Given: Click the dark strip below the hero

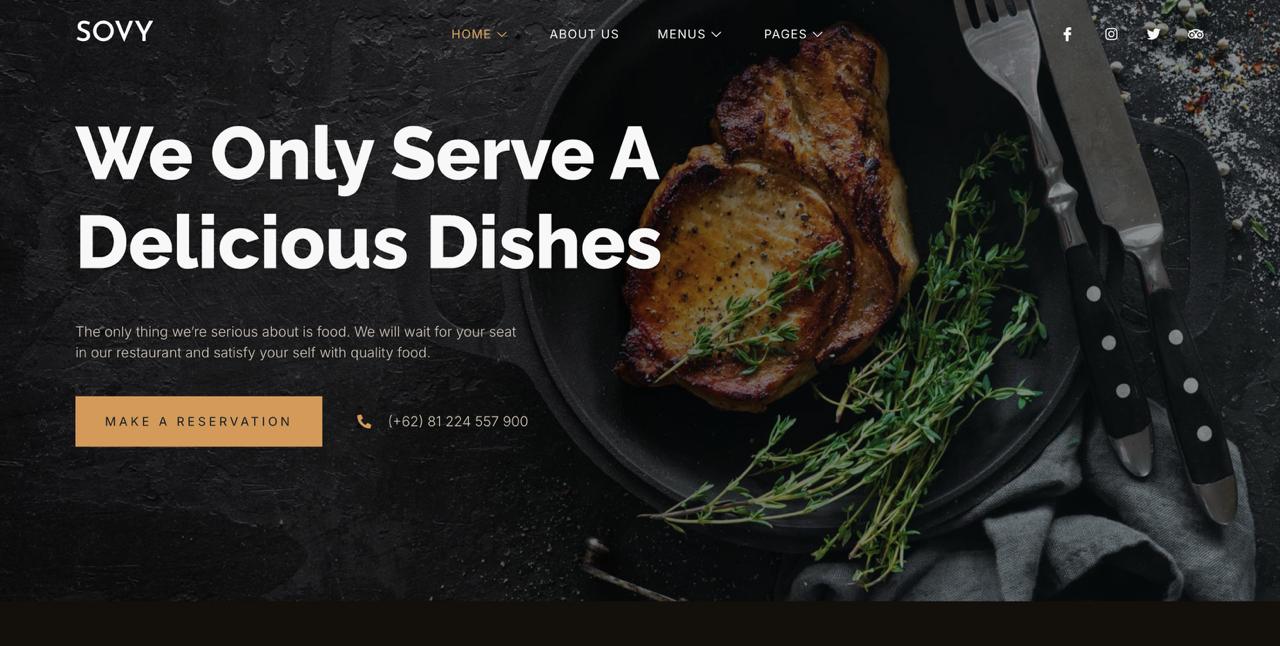Looking at the screenshot, I should click(x=640, y=623).
